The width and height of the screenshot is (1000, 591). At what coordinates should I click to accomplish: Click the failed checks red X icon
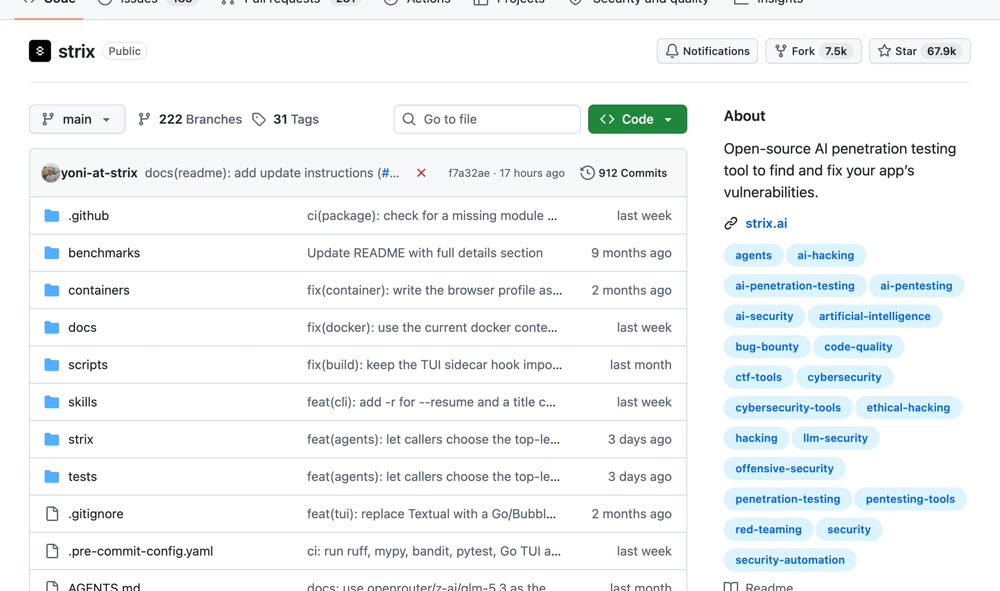(x=421, y=173)
